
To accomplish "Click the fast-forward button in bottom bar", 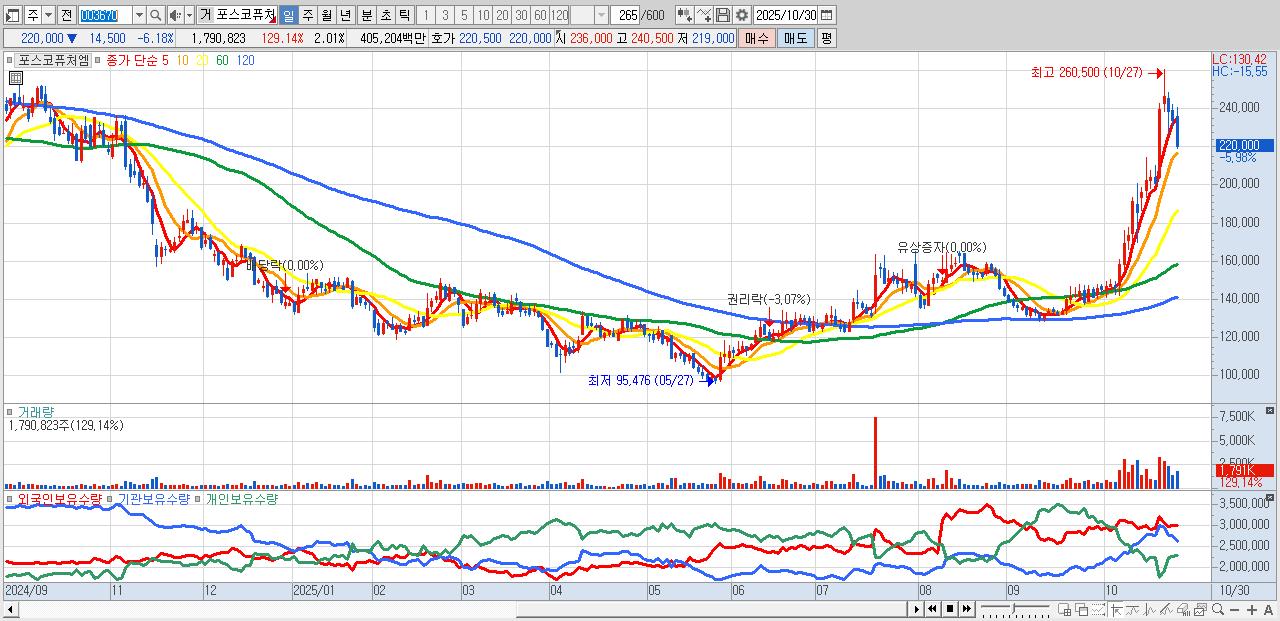I will 967,609.
